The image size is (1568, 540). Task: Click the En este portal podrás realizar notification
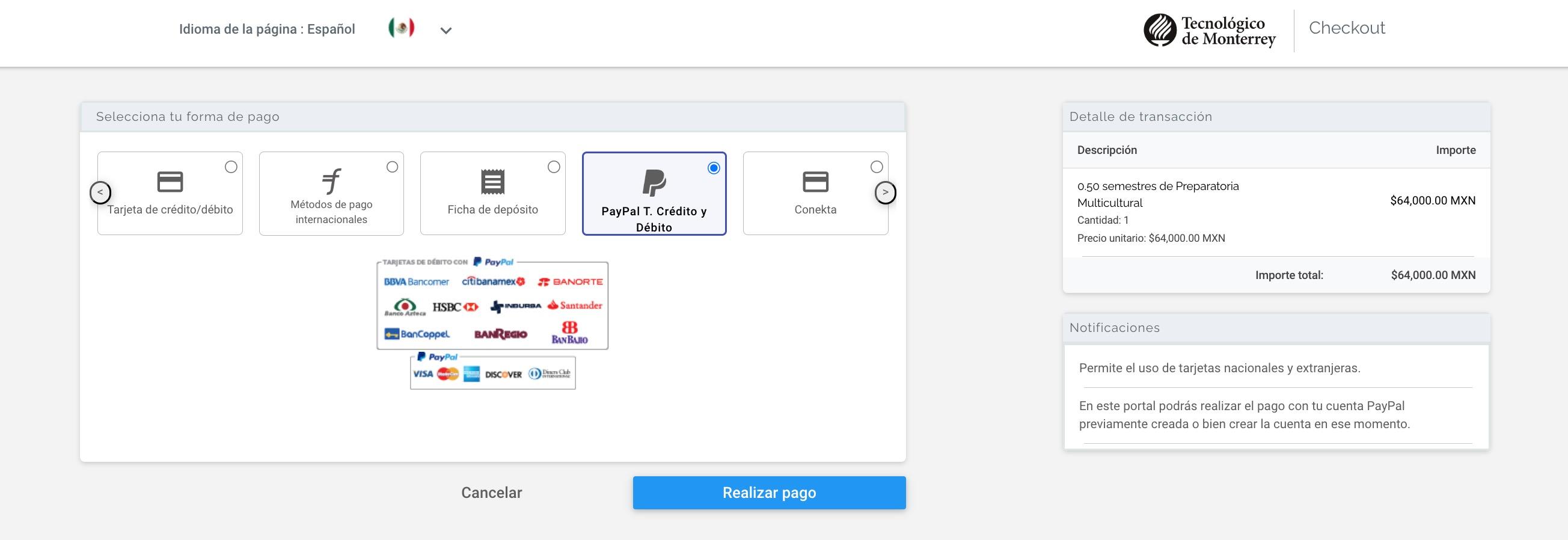(x=1245, y=414)
